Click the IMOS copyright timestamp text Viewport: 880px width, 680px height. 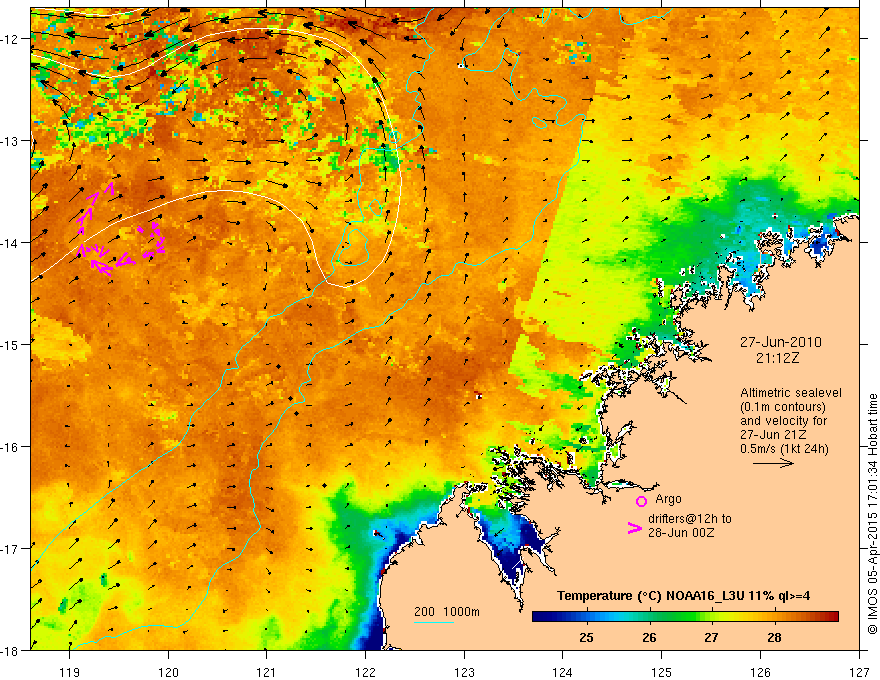click(x=872, y=513)
